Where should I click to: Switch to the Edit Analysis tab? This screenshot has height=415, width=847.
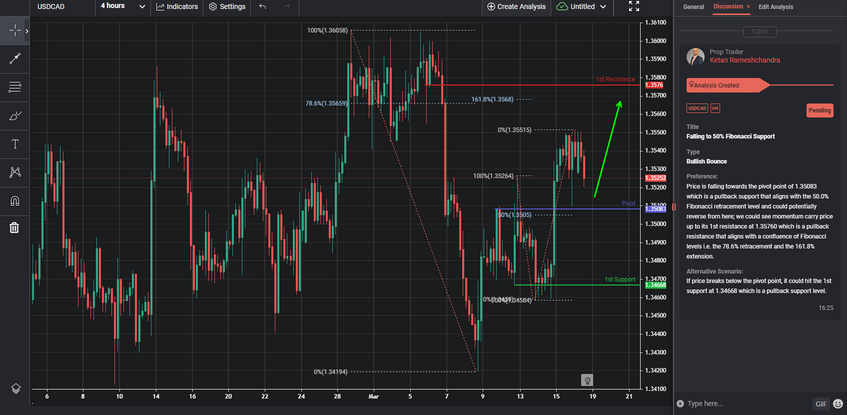pyautogui.click(x=776, y=6)
